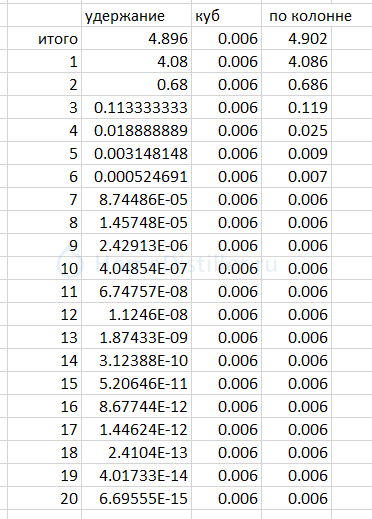Select the cell containing 4.896

[136, 39]
